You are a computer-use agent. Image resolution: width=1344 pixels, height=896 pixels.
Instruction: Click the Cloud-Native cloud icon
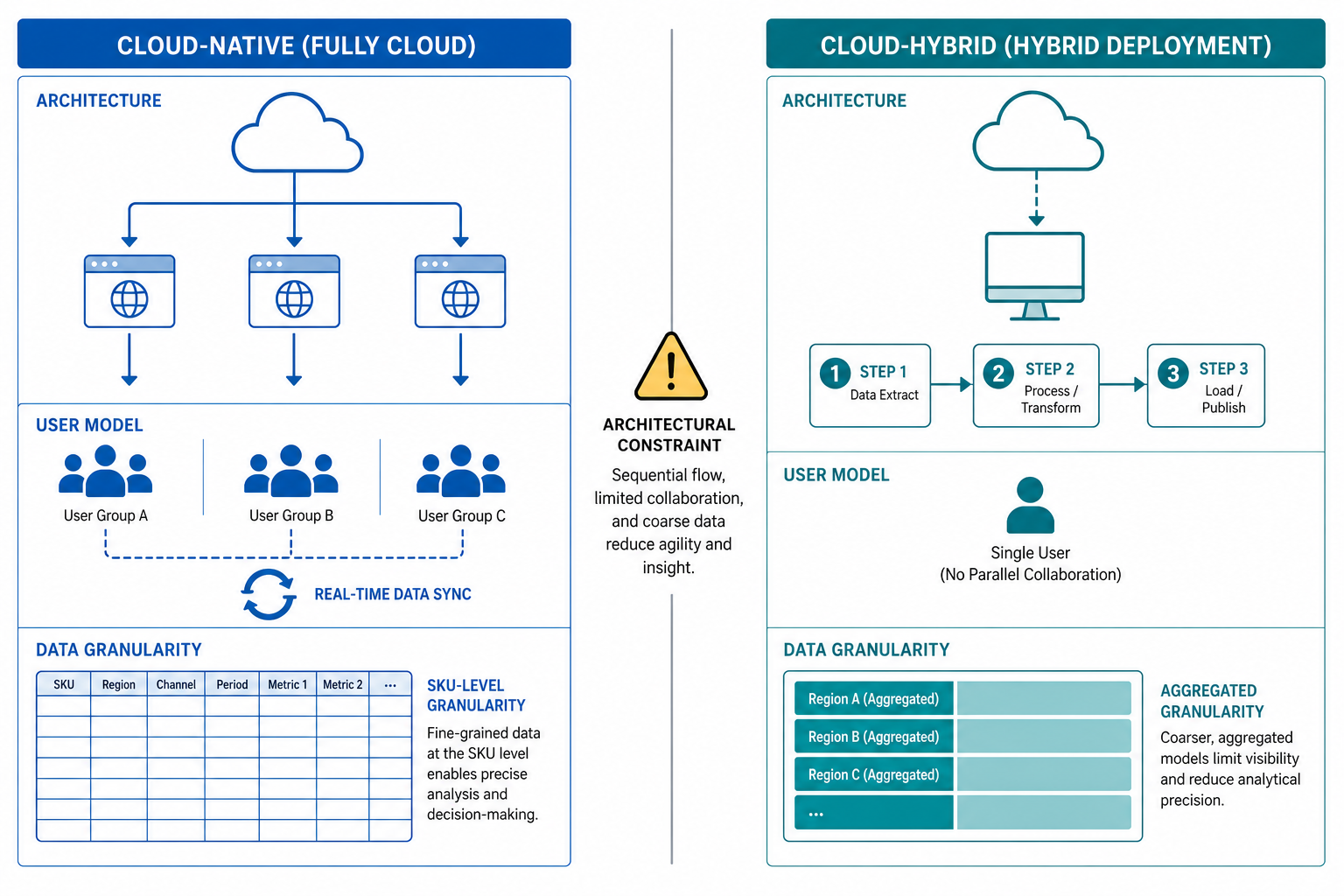[x=297, y=133]
